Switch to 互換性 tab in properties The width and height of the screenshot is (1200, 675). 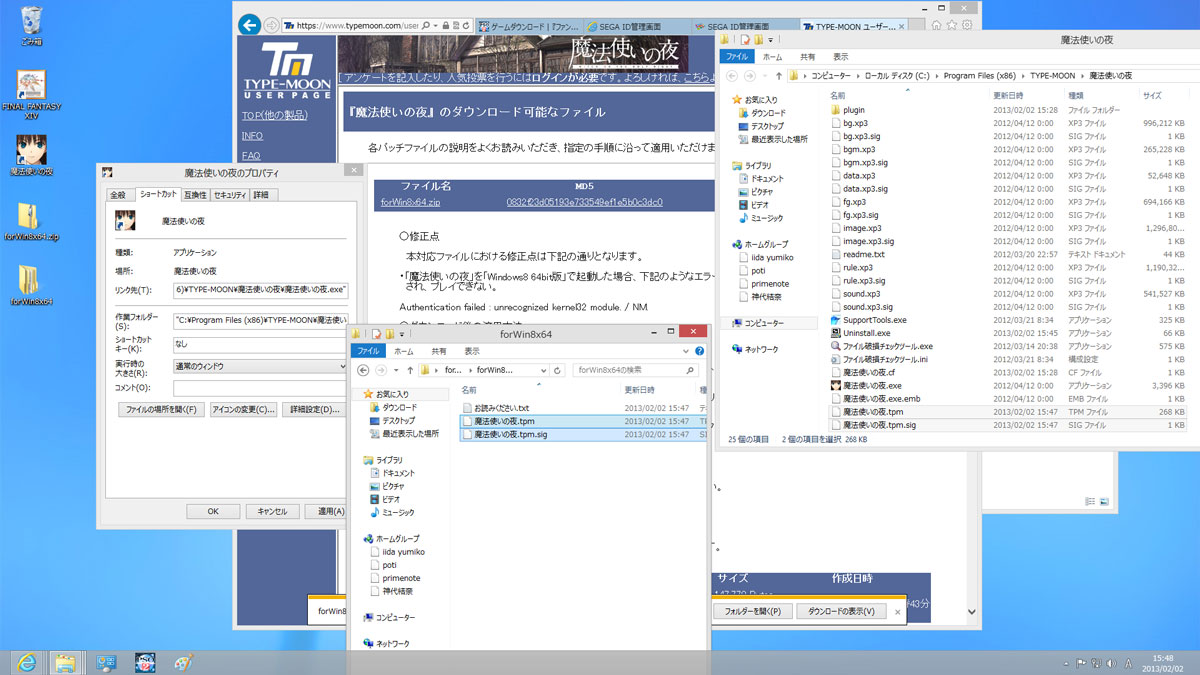(196, 194)
